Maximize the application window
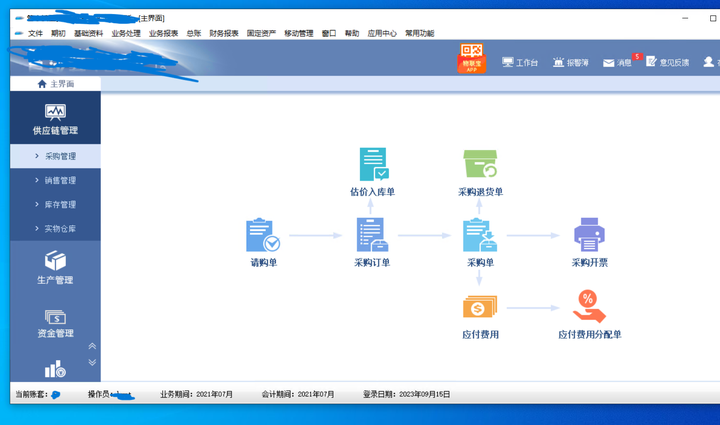This screenshot has width=720, height=425. click(713, 18)
